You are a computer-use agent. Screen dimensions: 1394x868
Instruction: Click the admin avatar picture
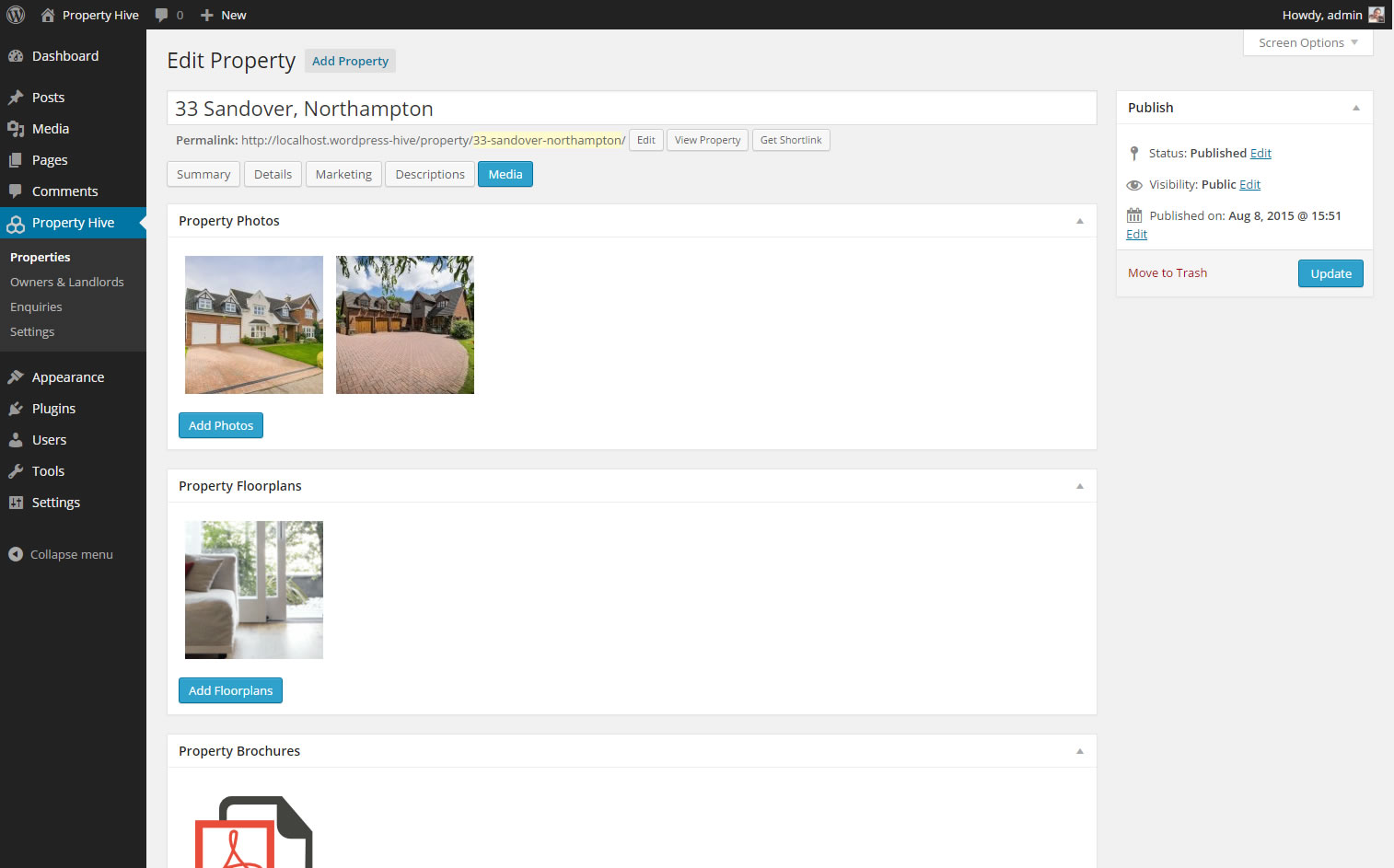(x=1377, y=15)
